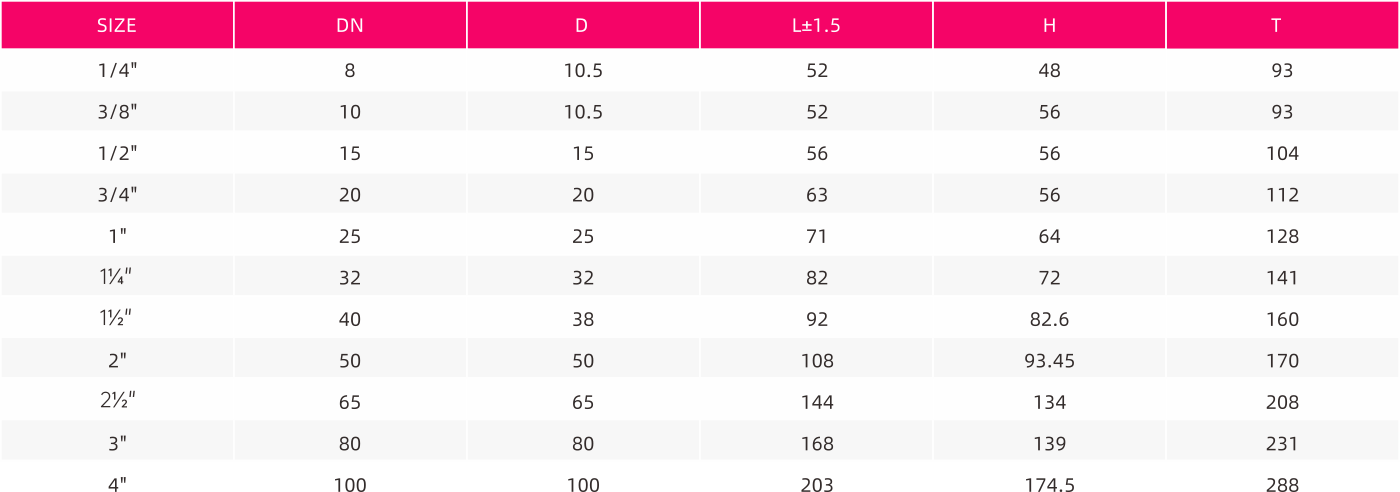Image resolution: width=1400 pixels, height=492 pixels.
Task: Select the D column header
Action: click(582, 26)
